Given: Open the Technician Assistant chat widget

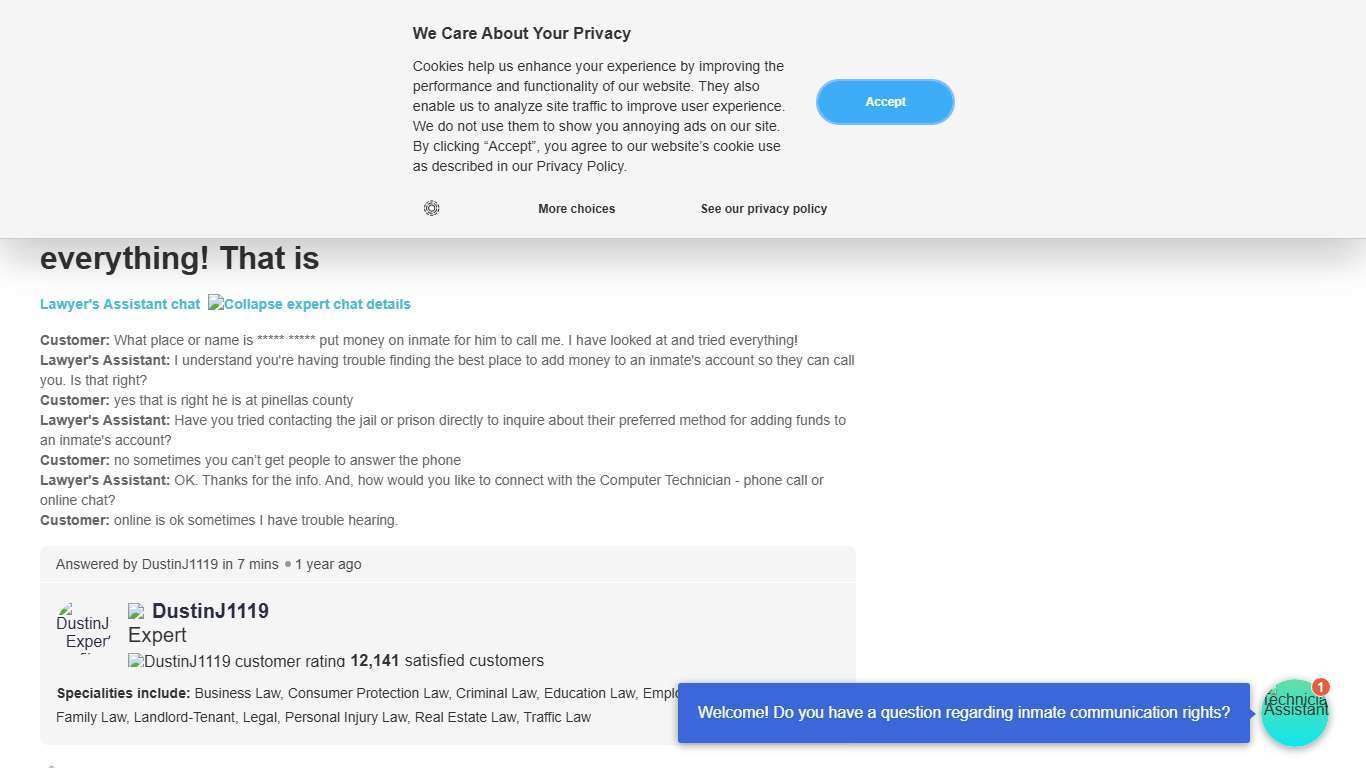Looking at the screenshot, I should [1294, 714].
